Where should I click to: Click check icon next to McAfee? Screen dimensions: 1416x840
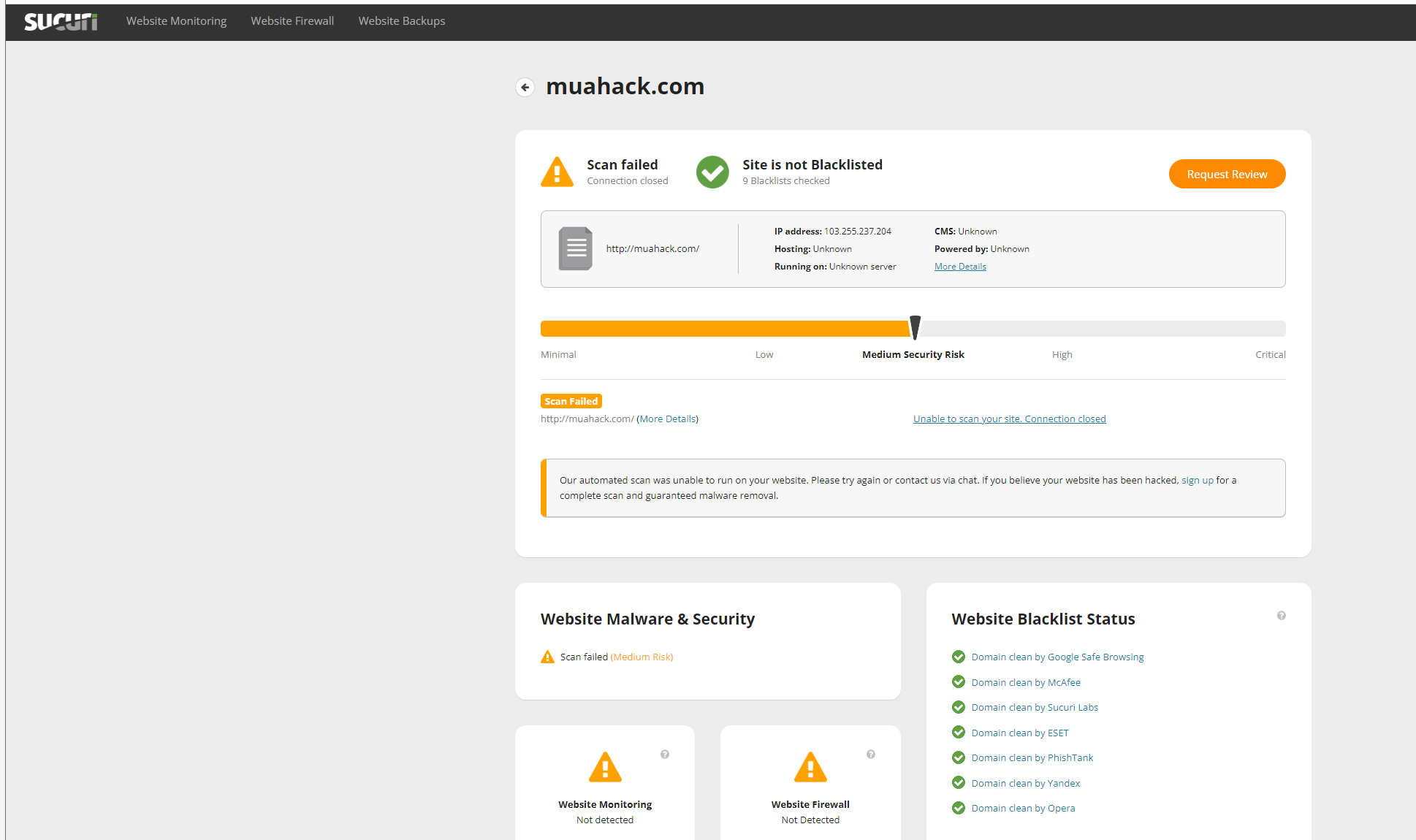pos(959,681)
